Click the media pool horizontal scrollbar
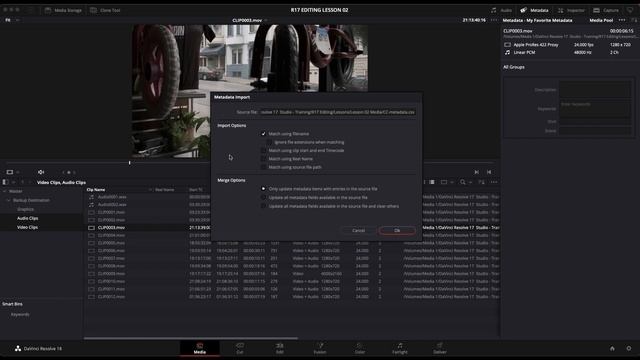Screen dimensions: 640x360 (x=191, y=338)
